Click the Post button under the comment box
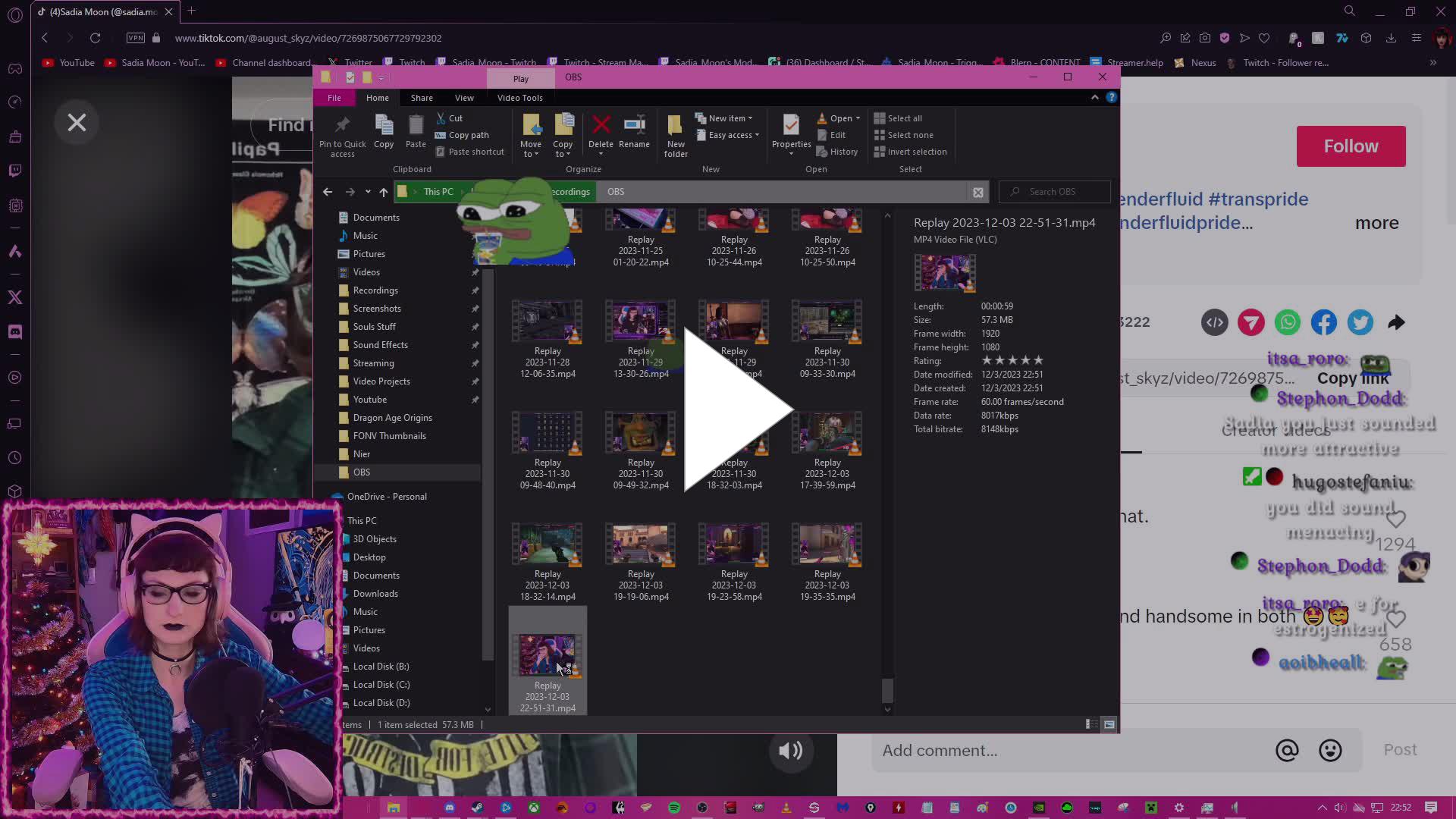The image size is (1456, 819). (x=1399, y=749)
